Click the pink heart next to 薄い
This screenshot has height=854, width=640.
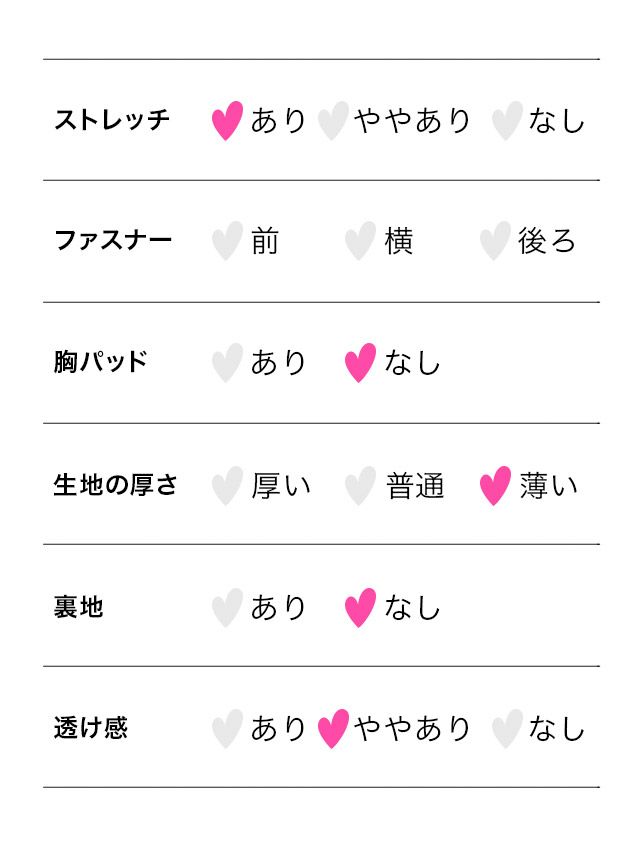click(495, 486)
